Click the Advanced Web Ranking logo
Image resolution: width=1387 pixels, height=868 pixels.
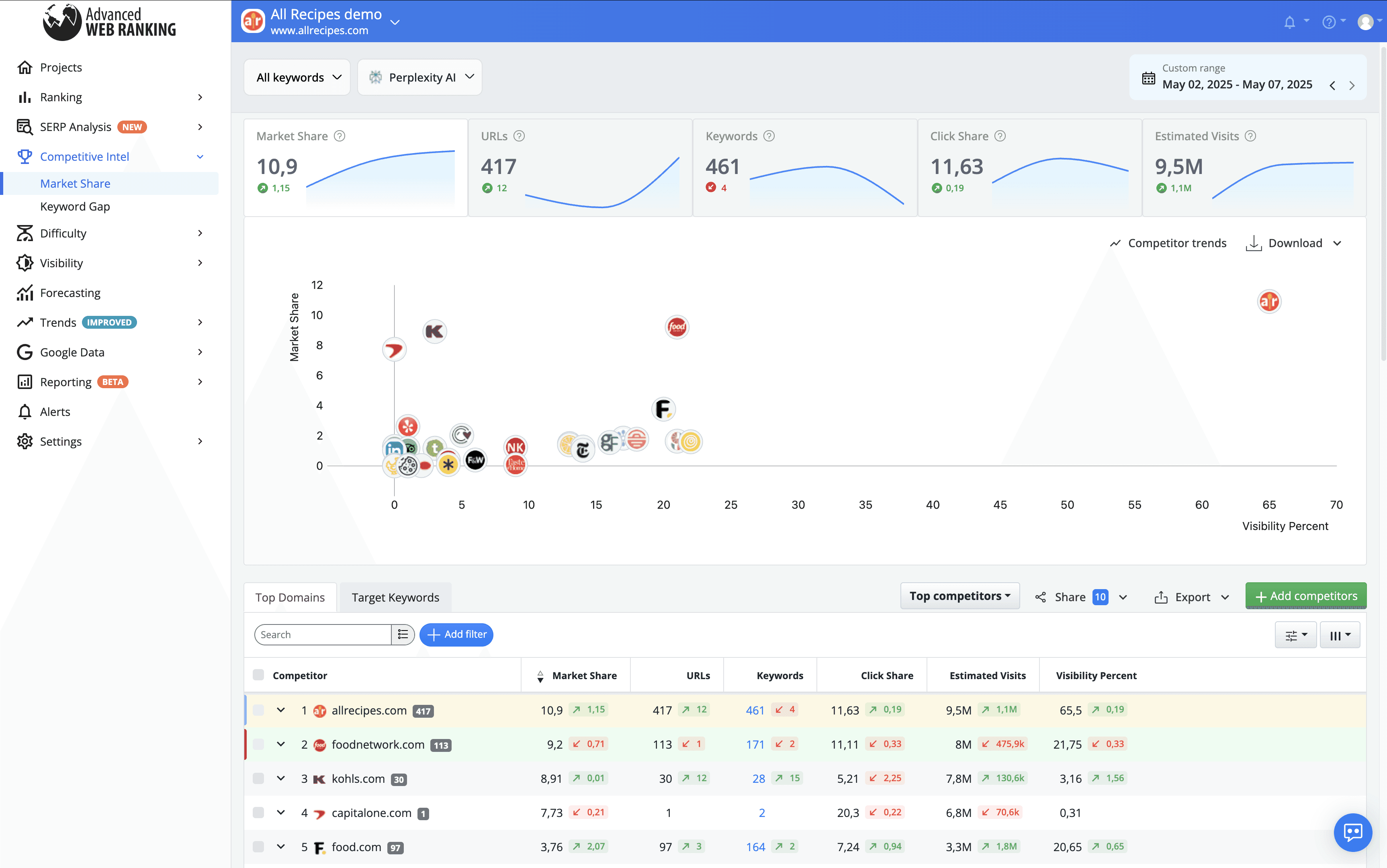coord(109,22)
